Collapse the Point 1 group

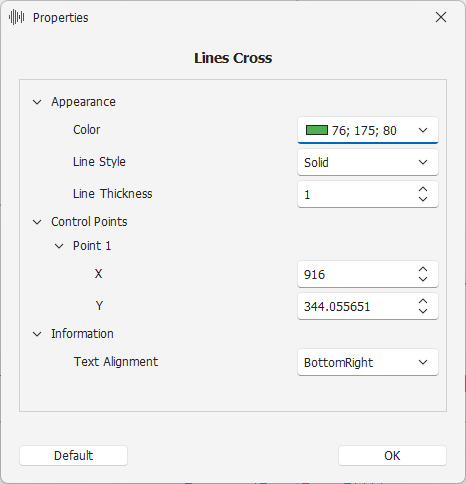[x=59, y=246]
